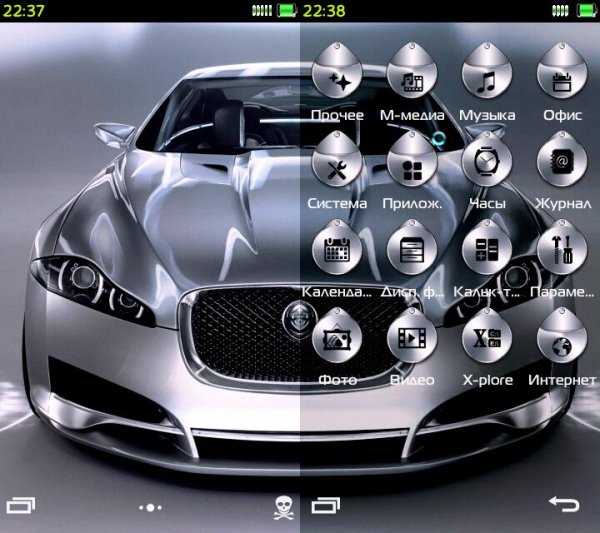Tap the battery indicator on left screen
The image size is (600, 533).
pyautogui.click(x=287, y=10)
